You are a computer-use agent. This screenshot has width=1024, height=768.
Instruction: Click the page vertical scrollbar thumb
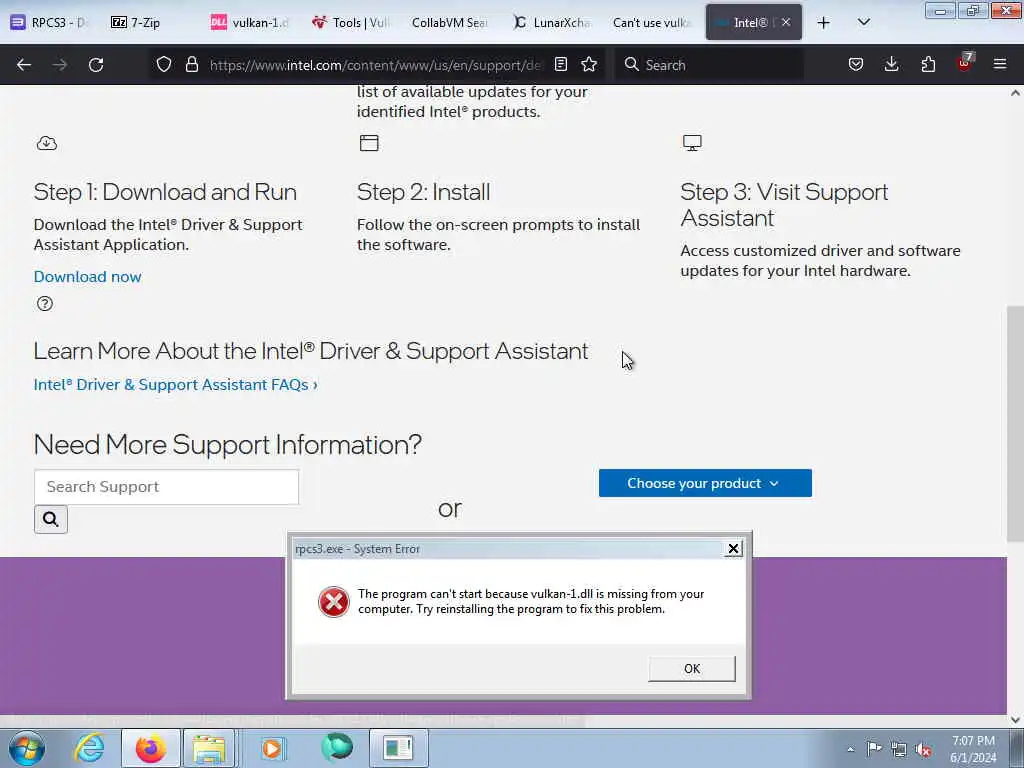(1015, 424)
